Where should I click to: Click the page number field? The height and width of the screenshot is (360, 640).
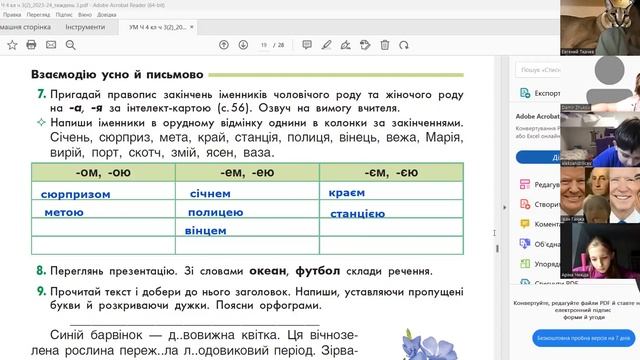click(264, 45)
